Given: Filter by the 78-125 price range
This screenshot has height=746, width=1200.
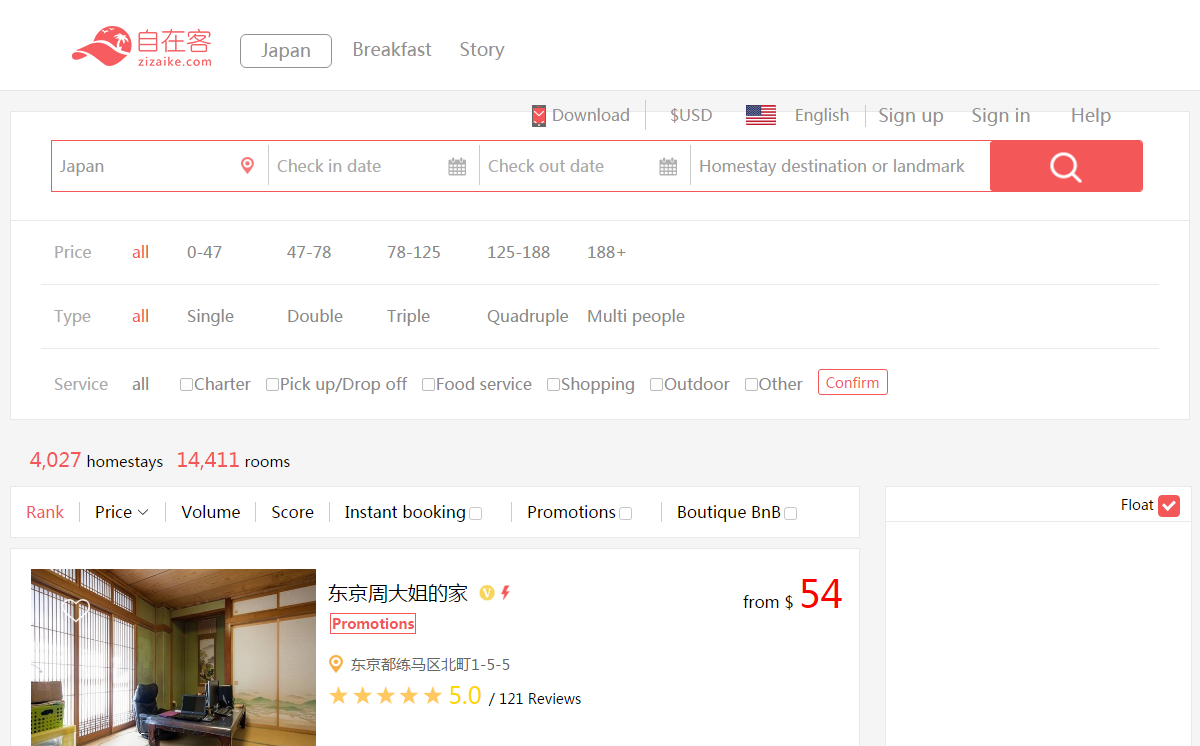Looking at the screenshot, I should [414, 252].
